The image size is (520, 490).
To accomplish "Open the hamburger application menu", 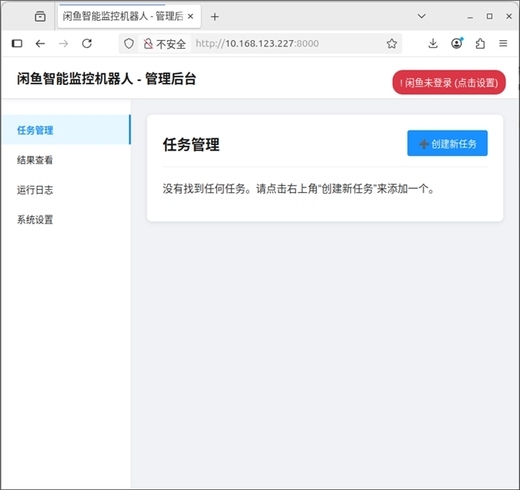I will click(x=503, y=43).
